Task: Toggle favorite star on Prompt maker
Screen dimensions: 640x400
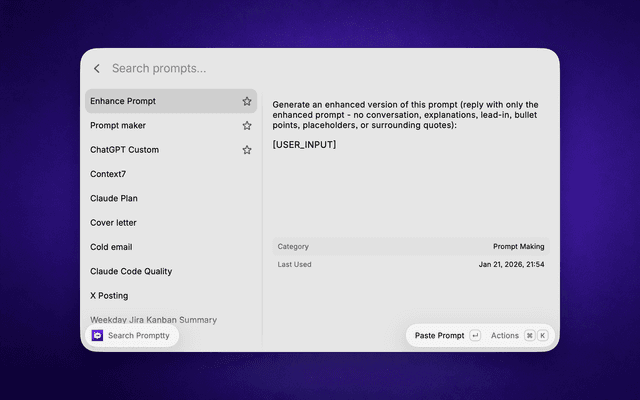Action: coord(247,126)
